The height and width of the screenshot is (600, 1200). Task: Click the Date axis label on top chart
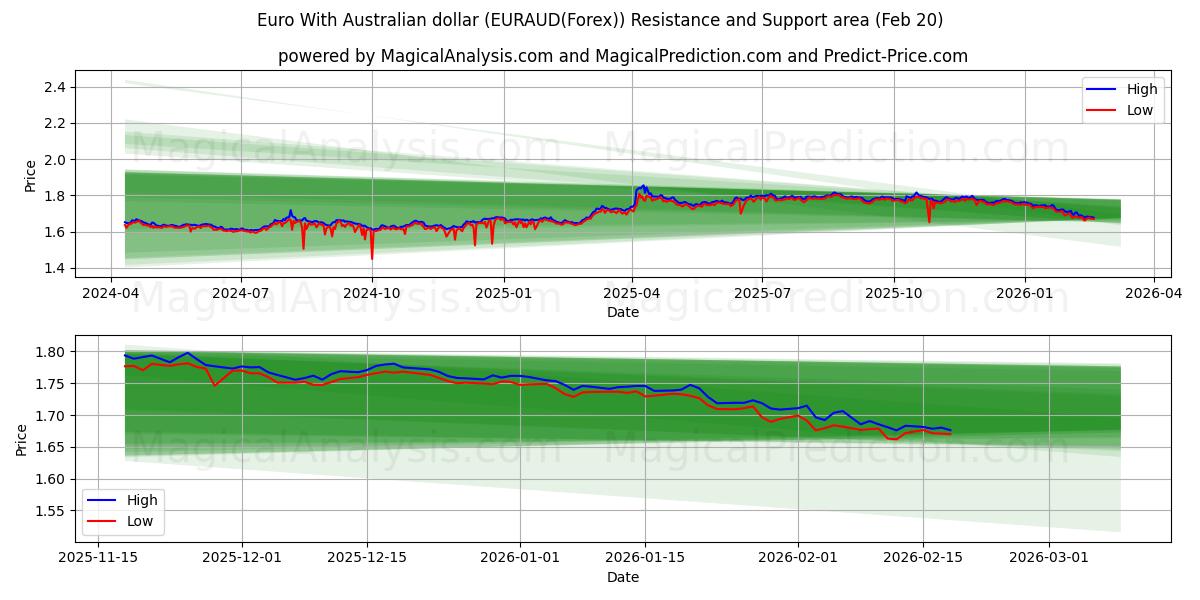(x=622, y=313)
